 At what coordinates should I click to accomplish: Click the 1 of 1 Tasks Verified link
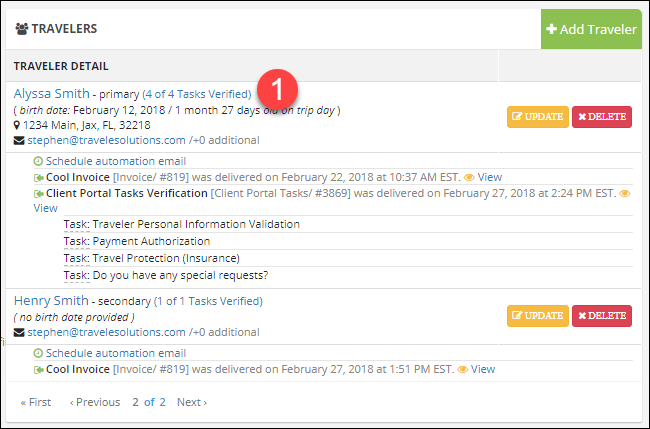pyautogui.click(x=208, y=300)
